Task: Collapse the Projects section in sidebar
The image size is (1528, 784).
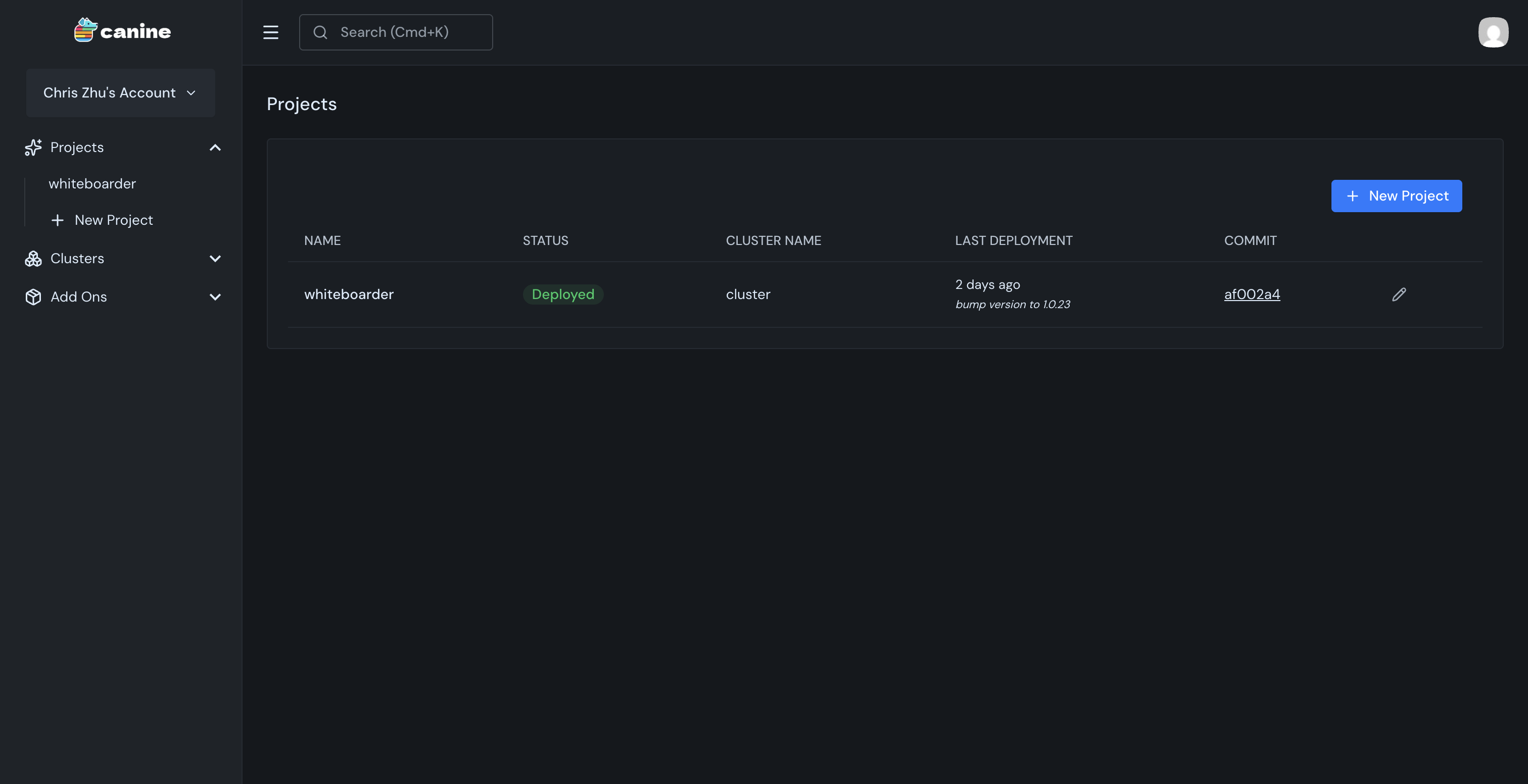Action: (x=215, y=148)
